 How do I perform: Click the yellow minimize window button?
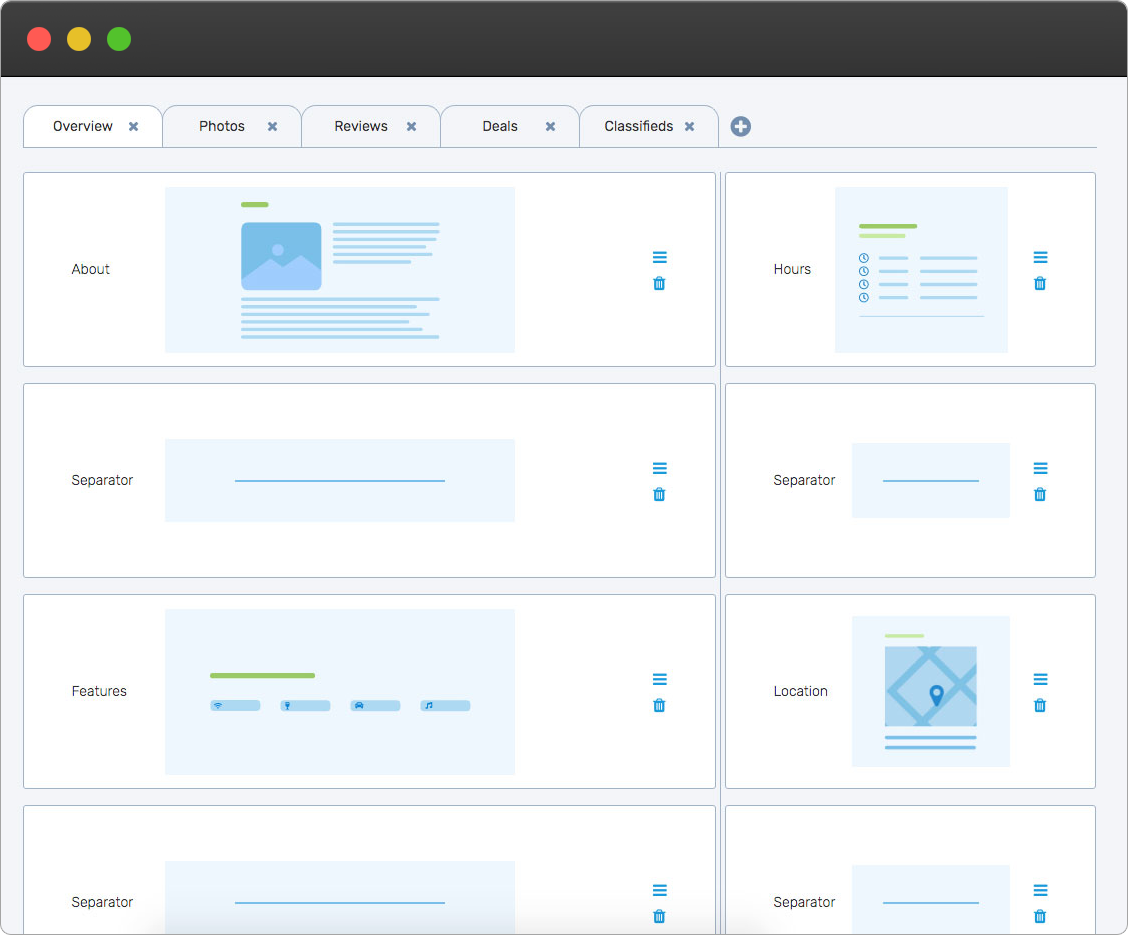pyautogui.click(x=79, y=39)
